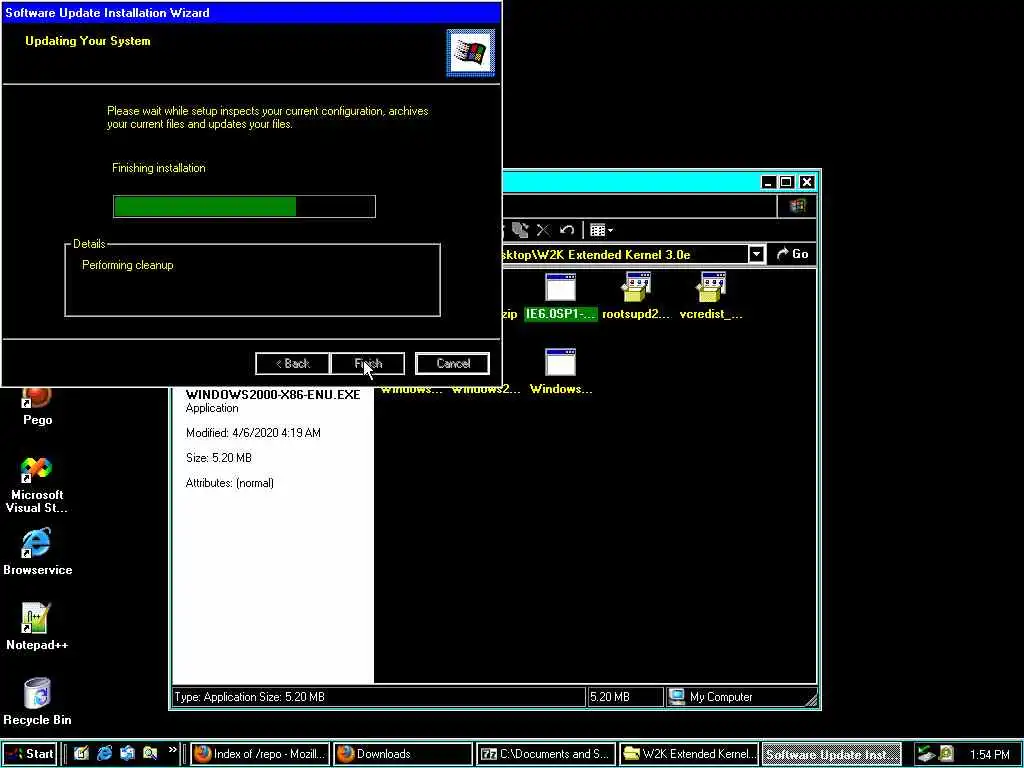The width and height of the screenshot is (1024, 768).
Task: Launch Outlook Express from quick launch
Action: tap(127, 754)
